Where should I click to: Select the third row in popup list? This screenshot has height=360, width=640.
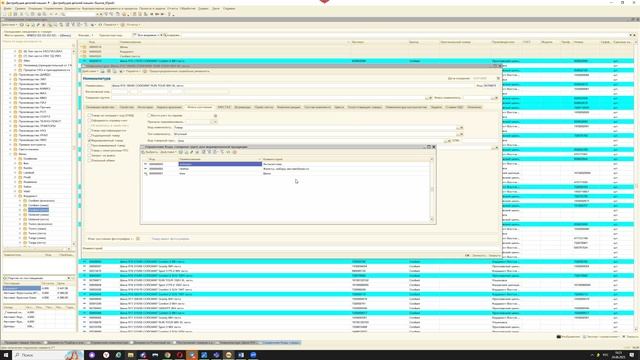[x=286, y=173]
